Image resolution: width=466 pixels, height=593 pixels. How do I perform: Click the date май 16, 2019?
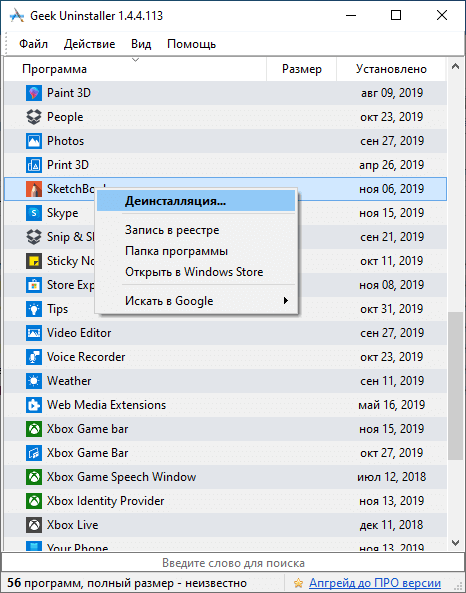point(391,405)
